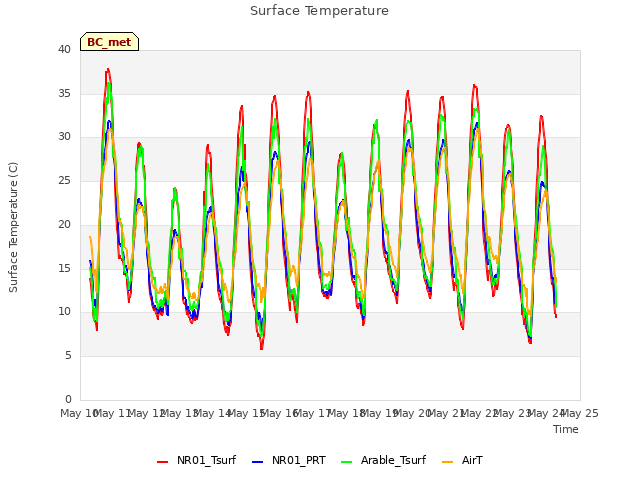Click the May 25 x-axis tick label
The width and height of the screenshot is (640, 480).
click(x=580, y=413)
